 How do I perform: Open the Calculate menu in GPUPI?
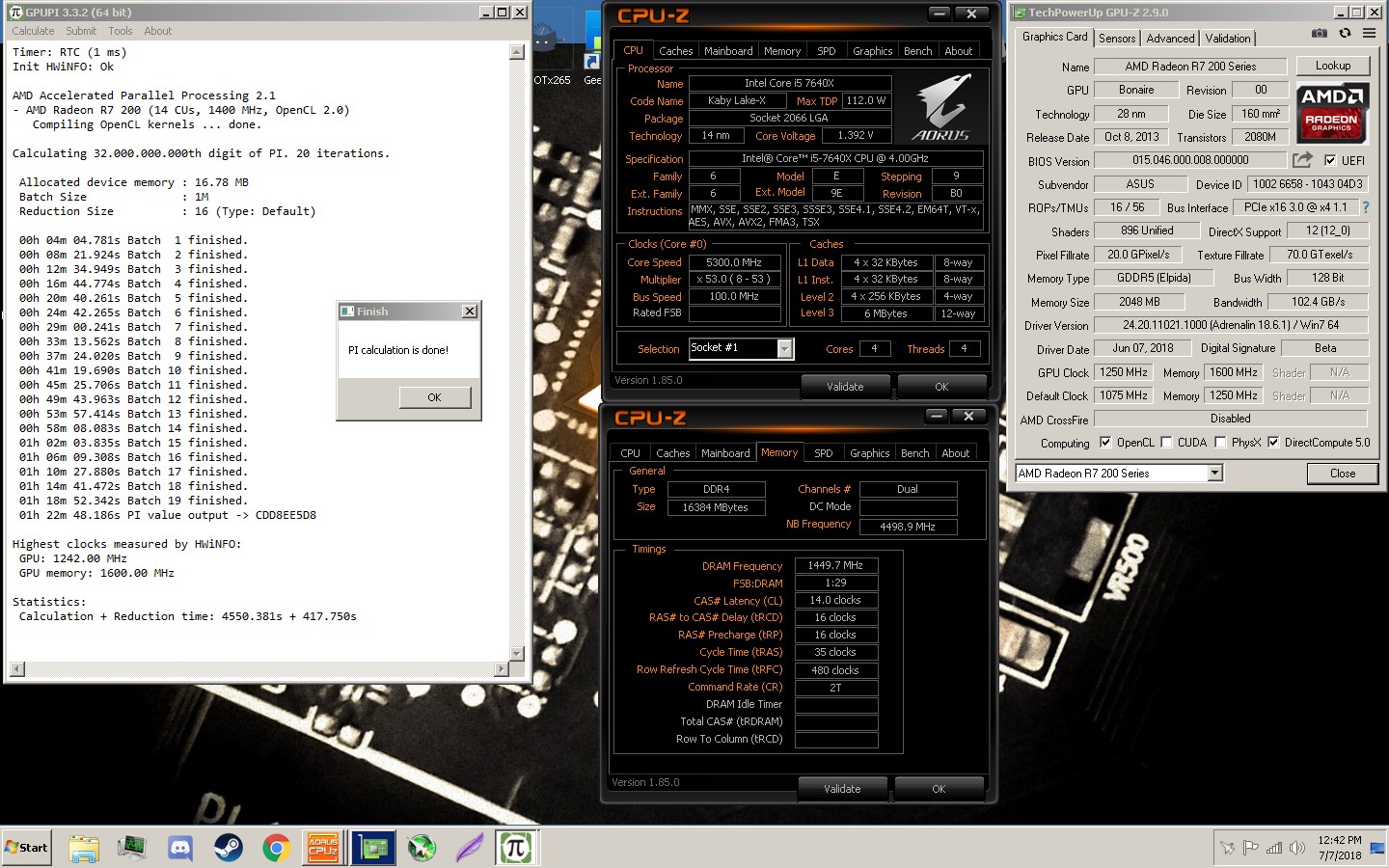pos(33,31)
